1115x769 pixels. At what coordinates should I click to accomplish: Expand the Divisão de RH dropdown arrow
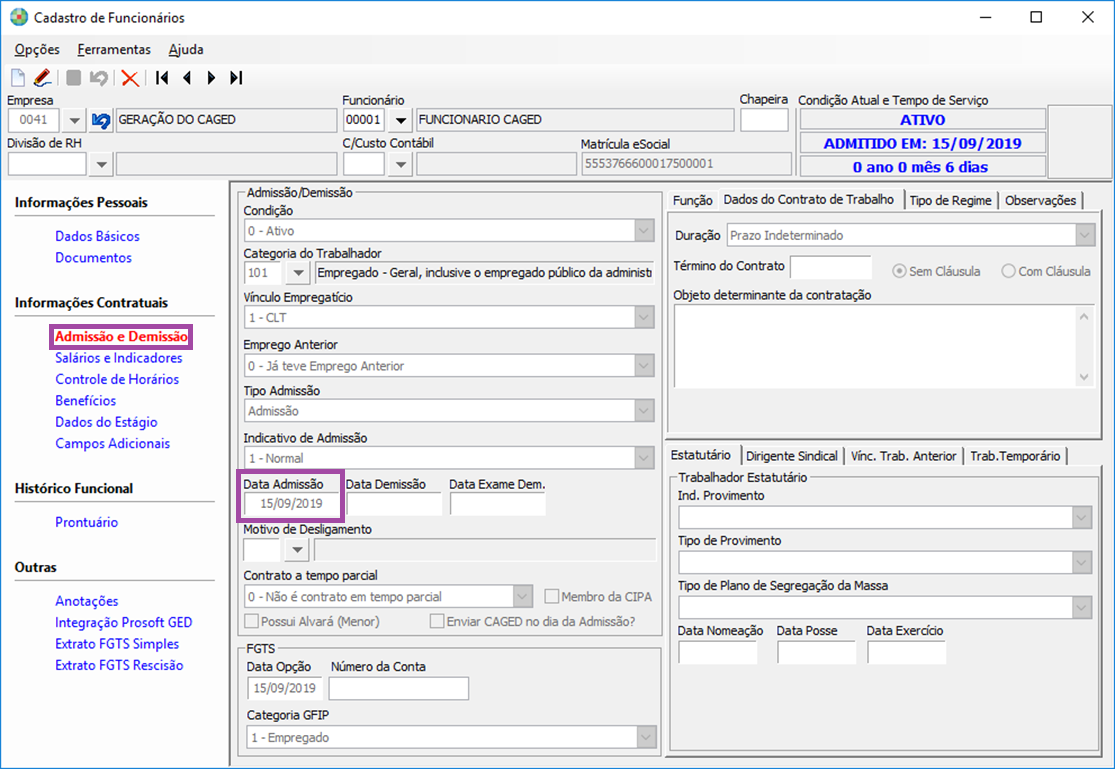point(101,164)
